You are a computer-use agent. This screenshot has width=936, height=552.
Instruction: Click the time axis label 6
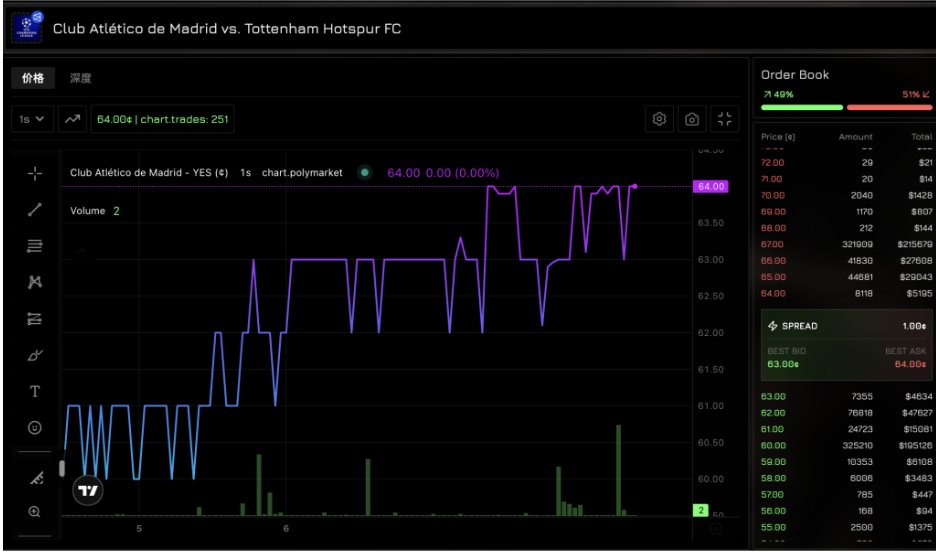click(286, 529)
